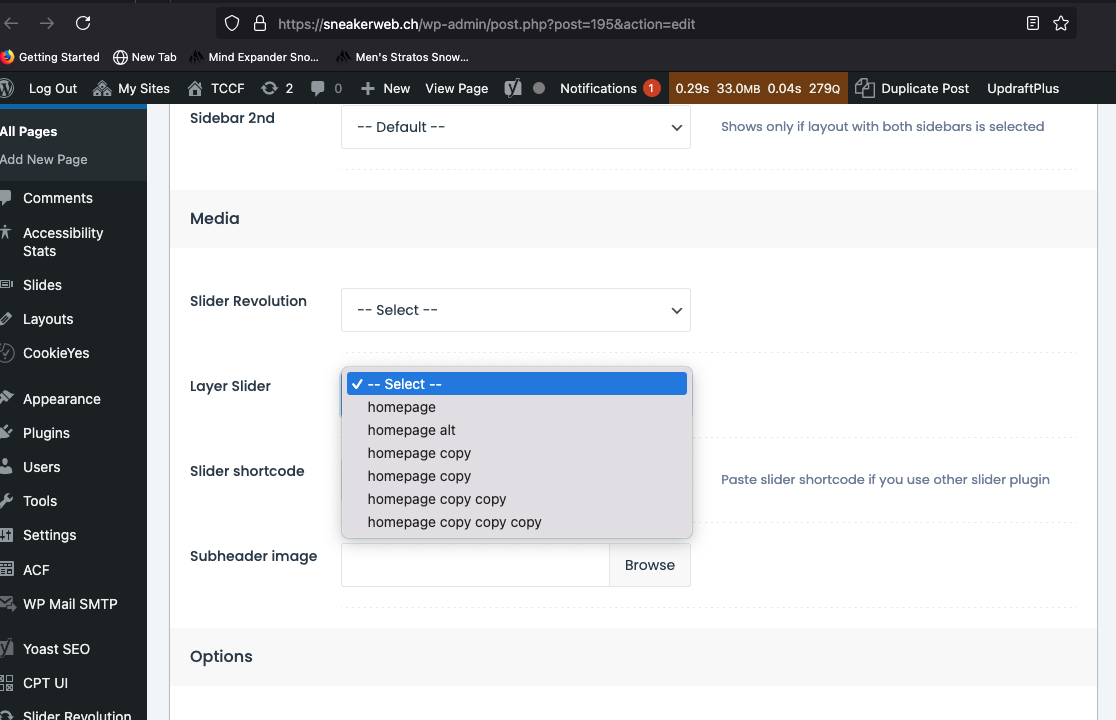This screenshot has height=720, width=1116.
Task: Open the Sidebar 2nd dropdown
Action: click(515, 127)
